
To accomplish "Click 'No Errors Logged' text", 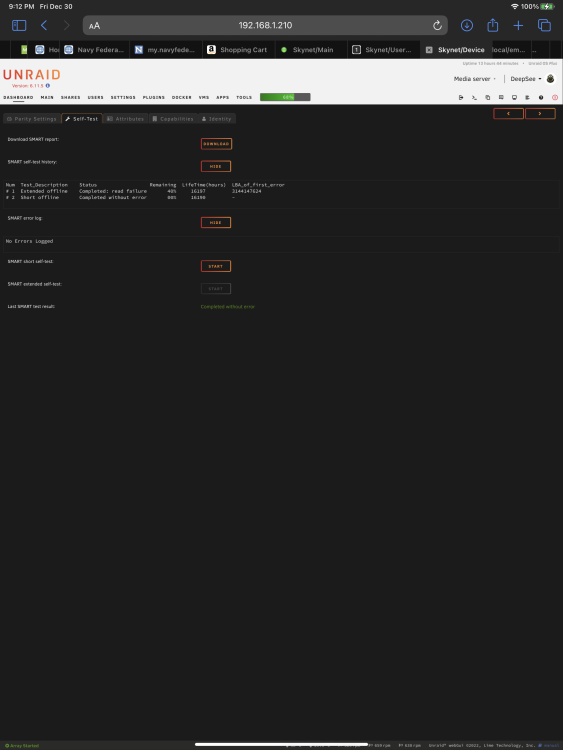I will tap(29, 242).
